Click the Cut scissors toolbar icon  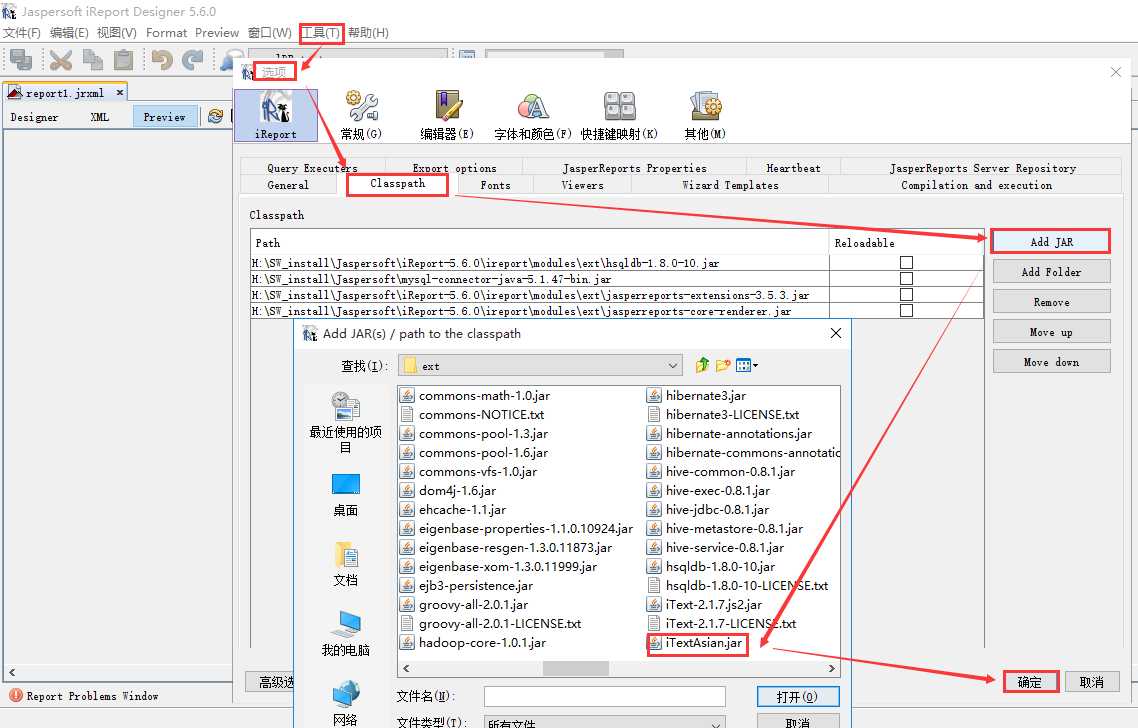pos(61,60)
